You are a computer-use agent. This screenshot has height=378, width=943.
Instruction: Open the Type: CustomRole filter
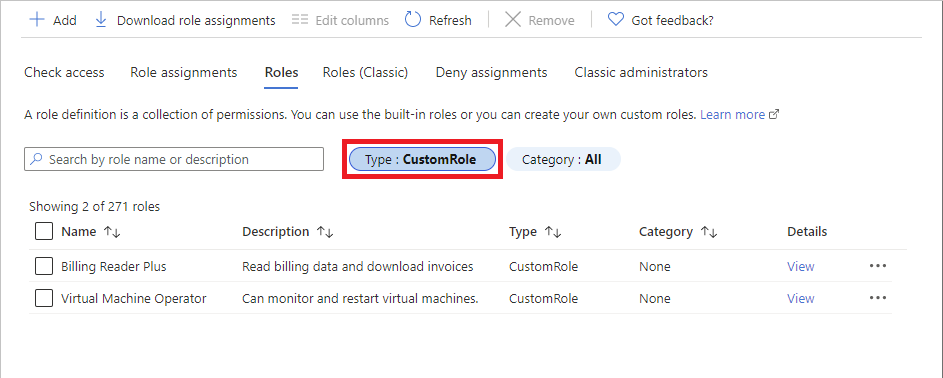click(422, 160)
